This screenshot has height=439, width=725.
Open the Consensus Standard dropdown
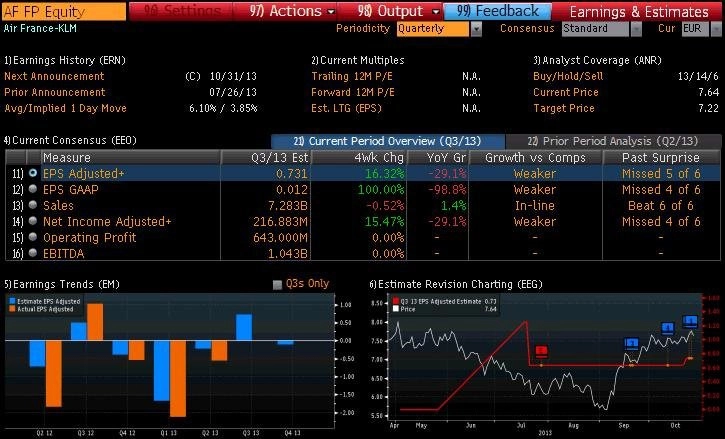(x=596, y=29)
